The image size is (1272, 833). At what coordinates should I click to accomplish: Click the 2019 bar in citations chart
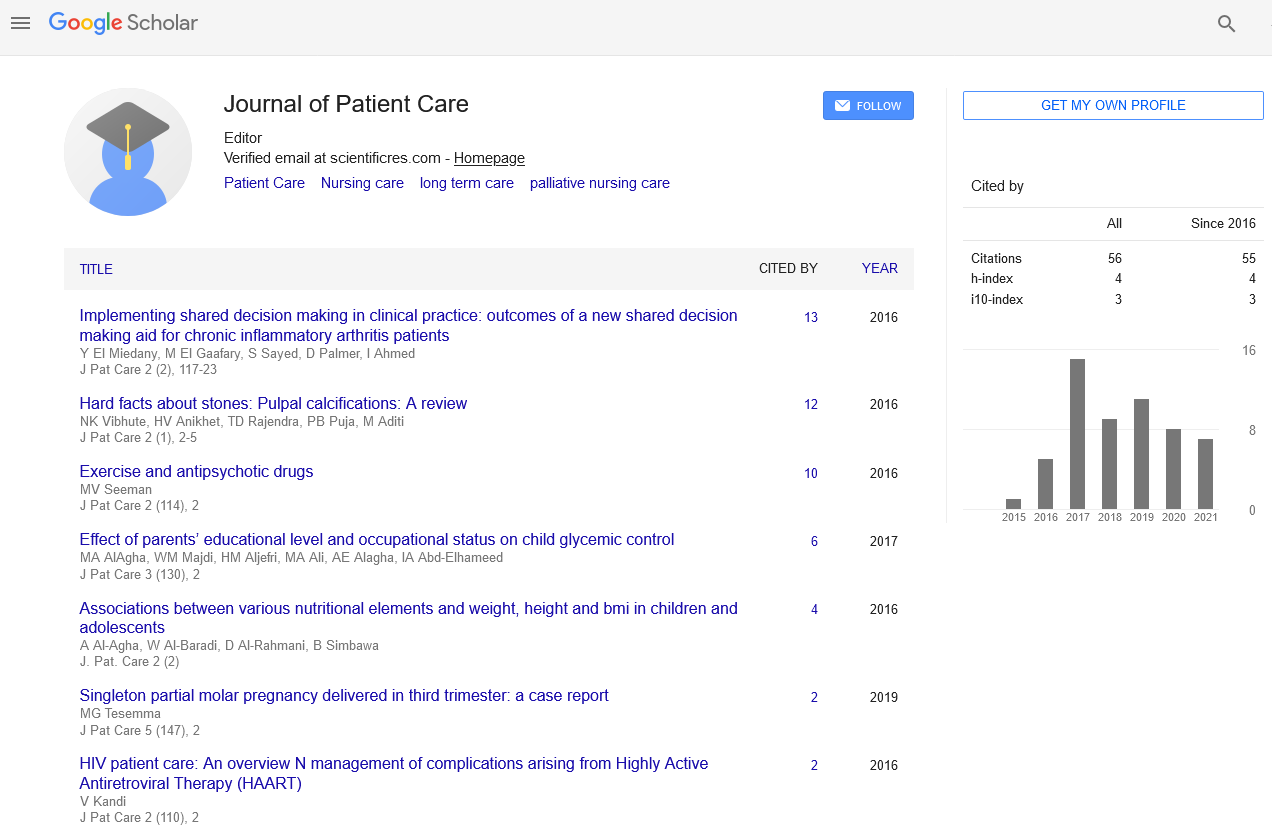coord(1141,454)
